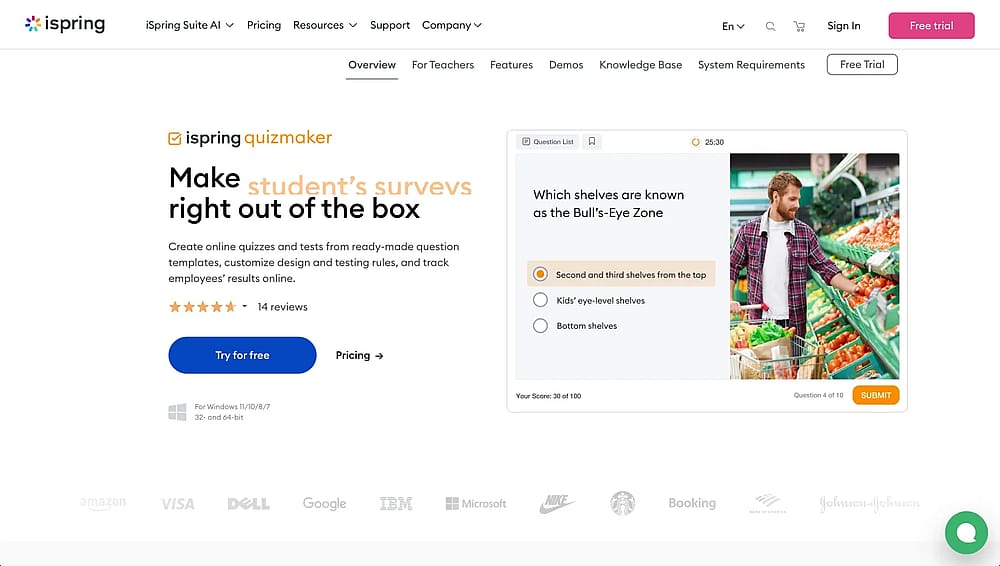1000x566 pixels.
Task: Click the Windows logo icon
Action: [177, 412]
